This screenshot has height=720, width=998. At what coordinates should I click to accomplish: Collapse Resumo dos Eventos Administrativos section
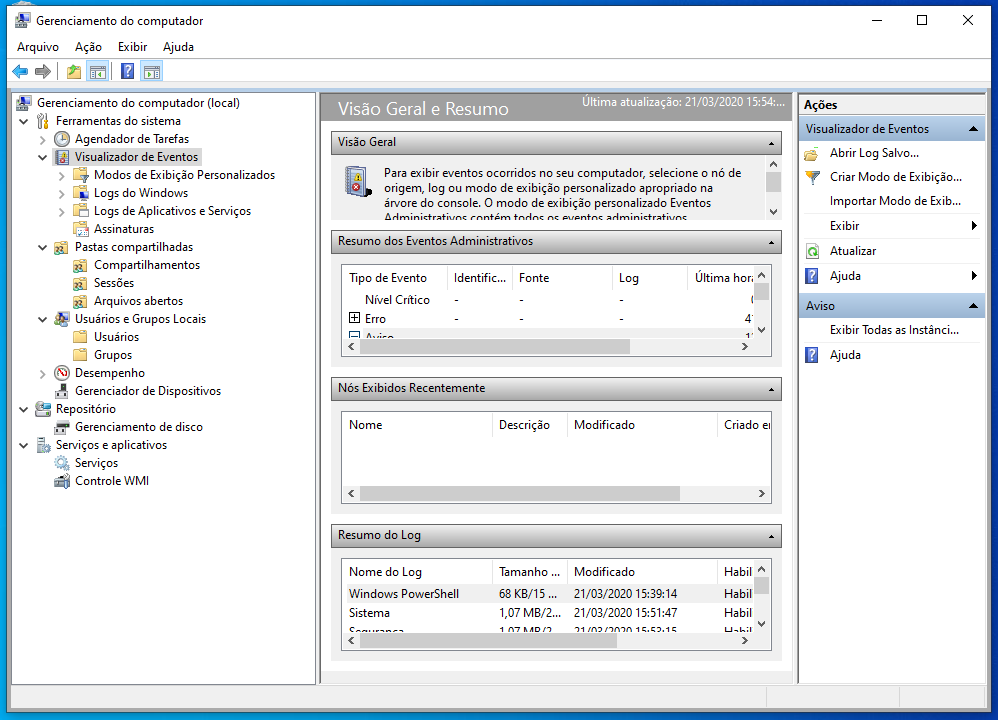pyautogui.click(x=771, y=242)
